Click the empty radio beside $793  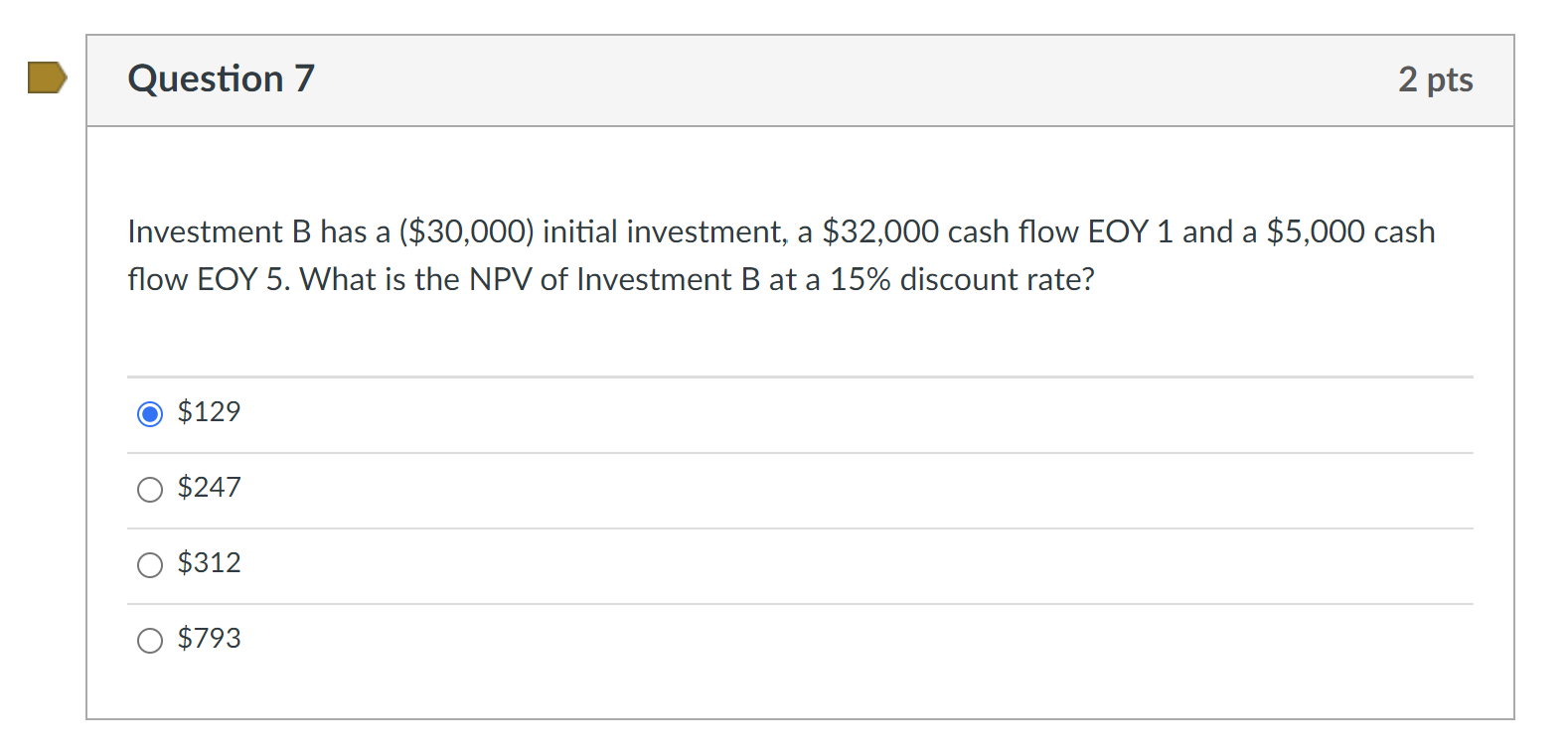click(x=150, y=640)
